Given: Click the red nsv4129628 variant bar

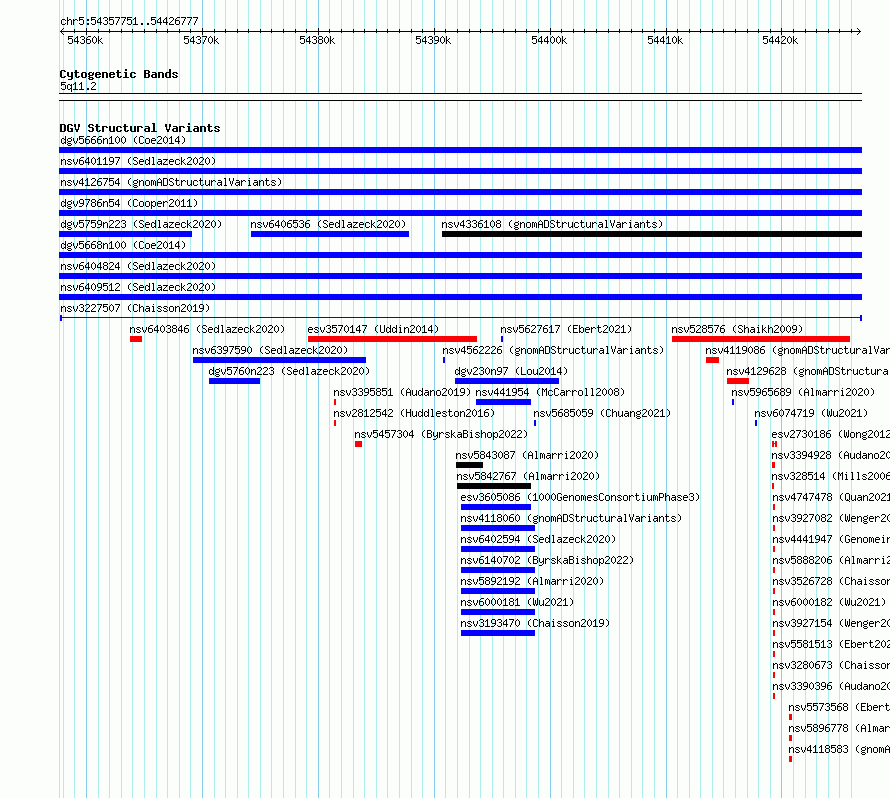Looking at the screenshot, I should click(x=738, y=381).
